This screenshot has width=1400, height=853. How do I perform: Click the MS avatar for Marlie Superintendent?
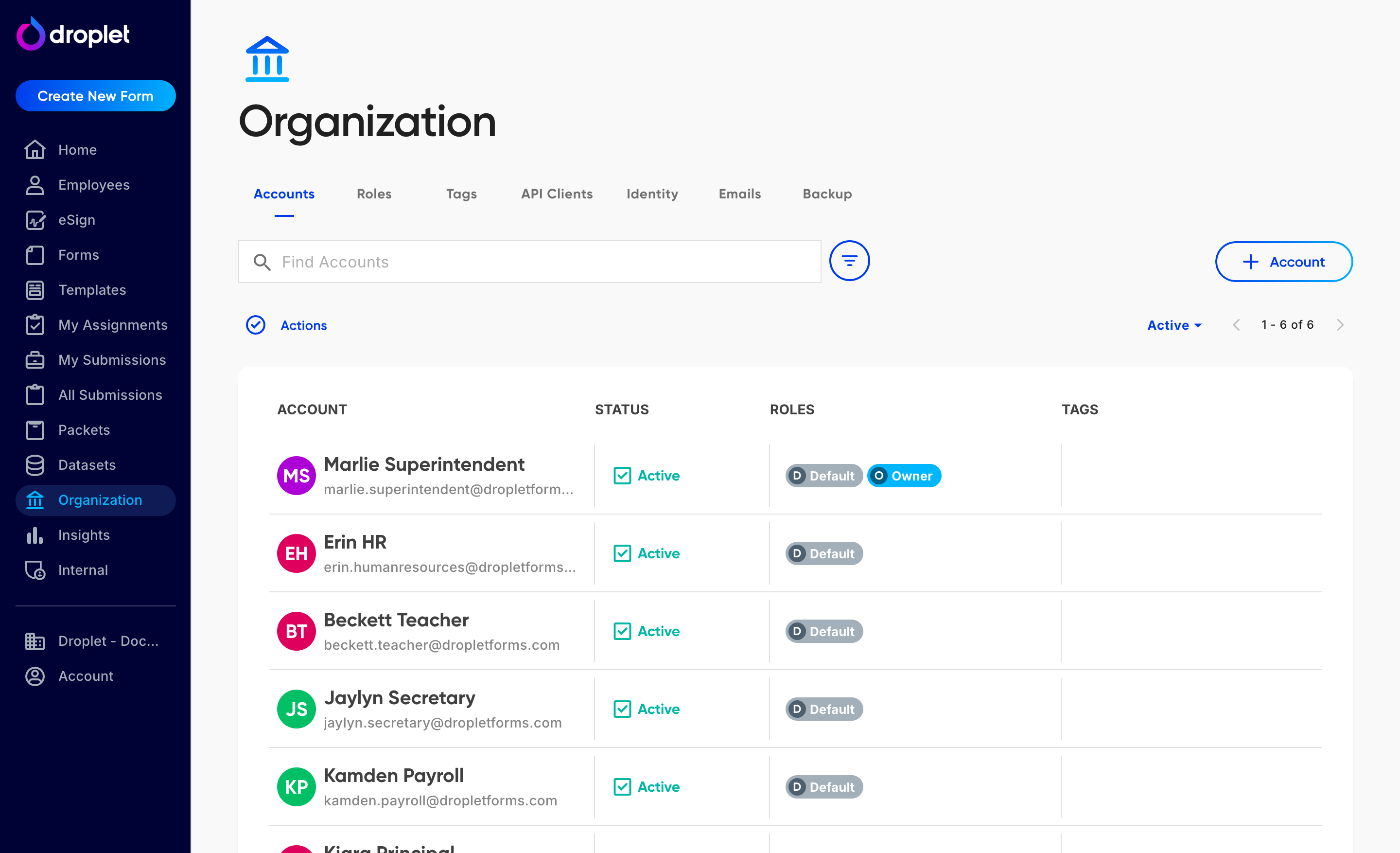pyautogui.click(x=296, y=476)
